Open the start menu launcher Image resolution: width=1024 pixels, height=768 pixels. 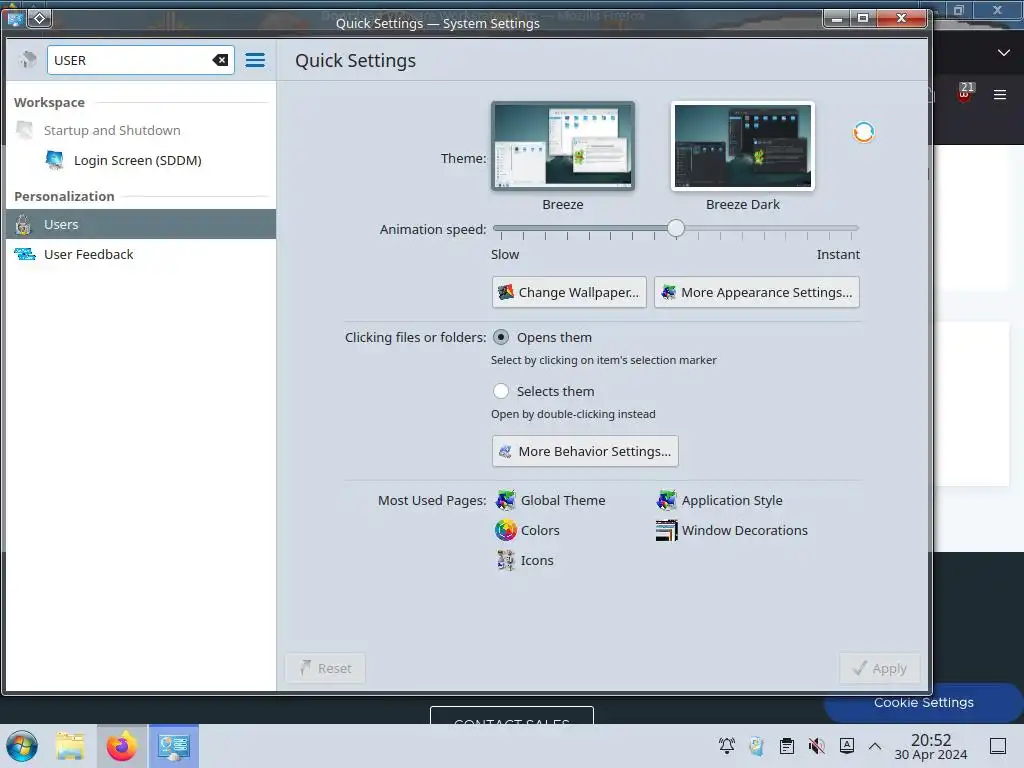pos(22,746)
